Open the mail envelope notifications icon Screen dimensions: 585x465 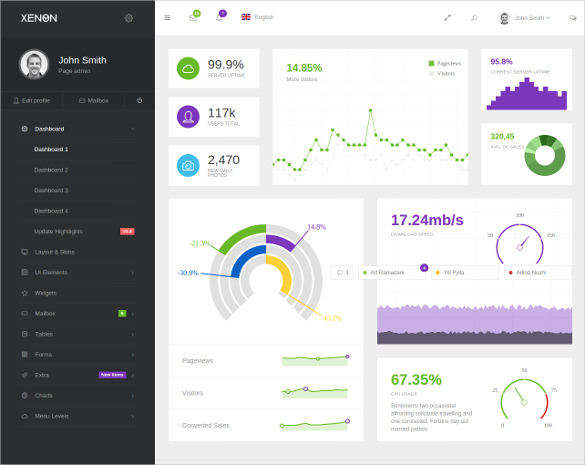pos(193,17)
